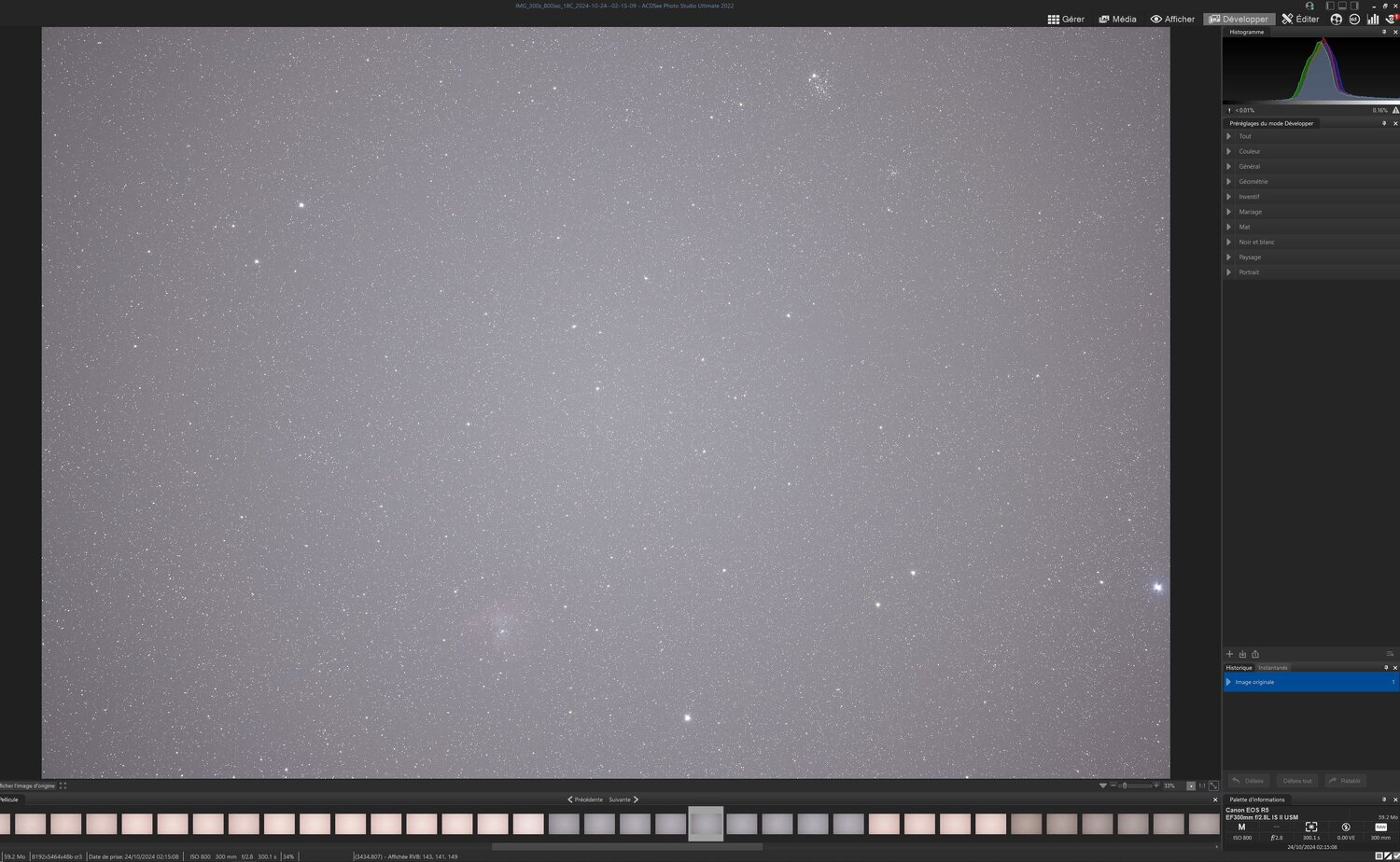
Task: Switch to Gérer mode
Action: (x=1066, y=19)
